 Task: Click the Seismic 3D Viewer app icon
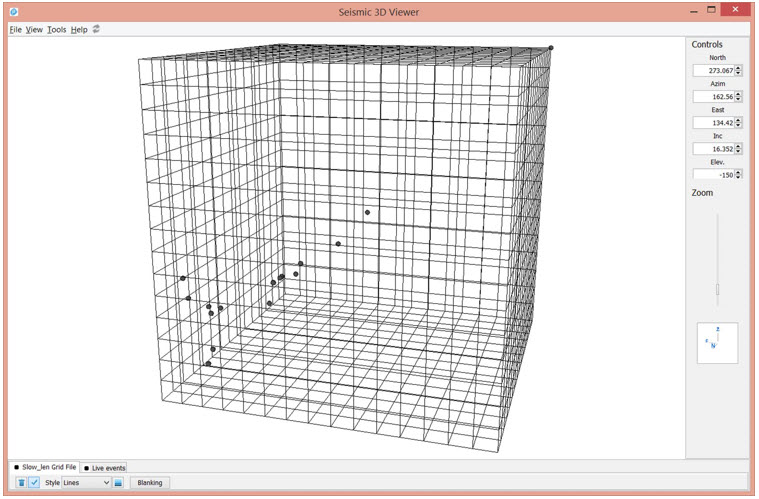point(13,11)
